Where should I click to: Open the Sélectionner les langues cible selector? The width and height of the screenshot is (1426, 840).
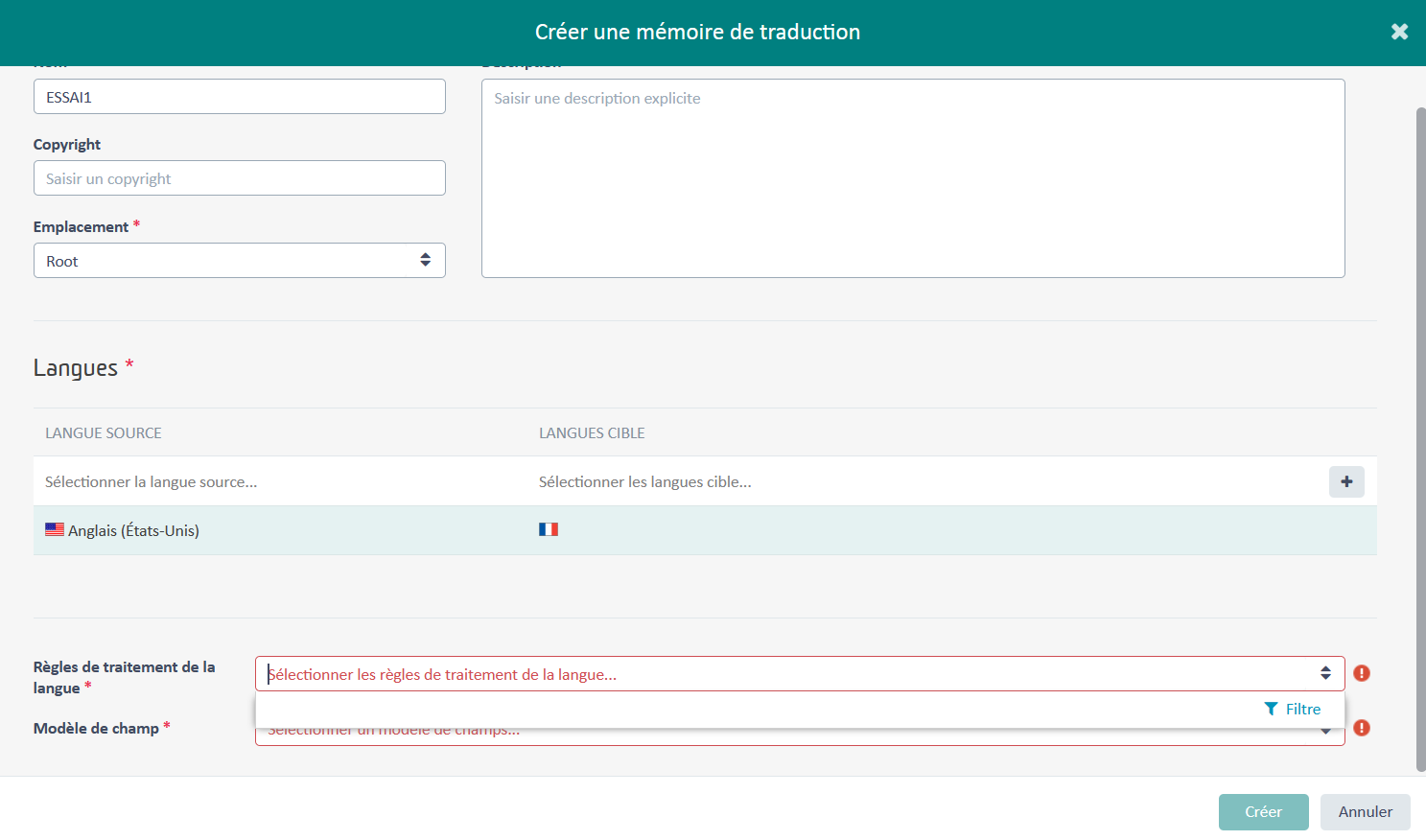(x=767, y=481)
